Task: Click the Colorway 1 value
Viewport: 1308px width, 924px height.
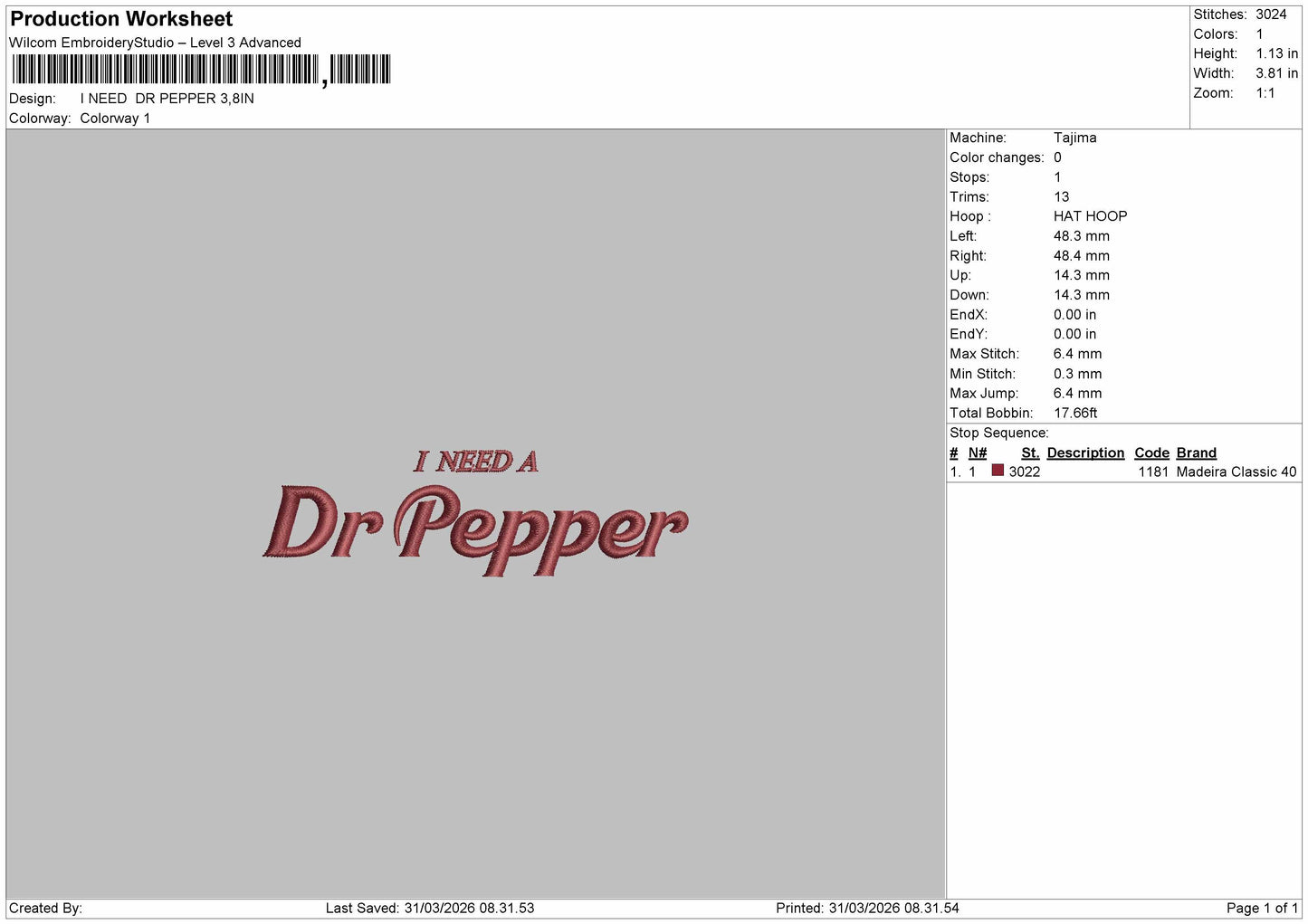Action: [115, 119]
